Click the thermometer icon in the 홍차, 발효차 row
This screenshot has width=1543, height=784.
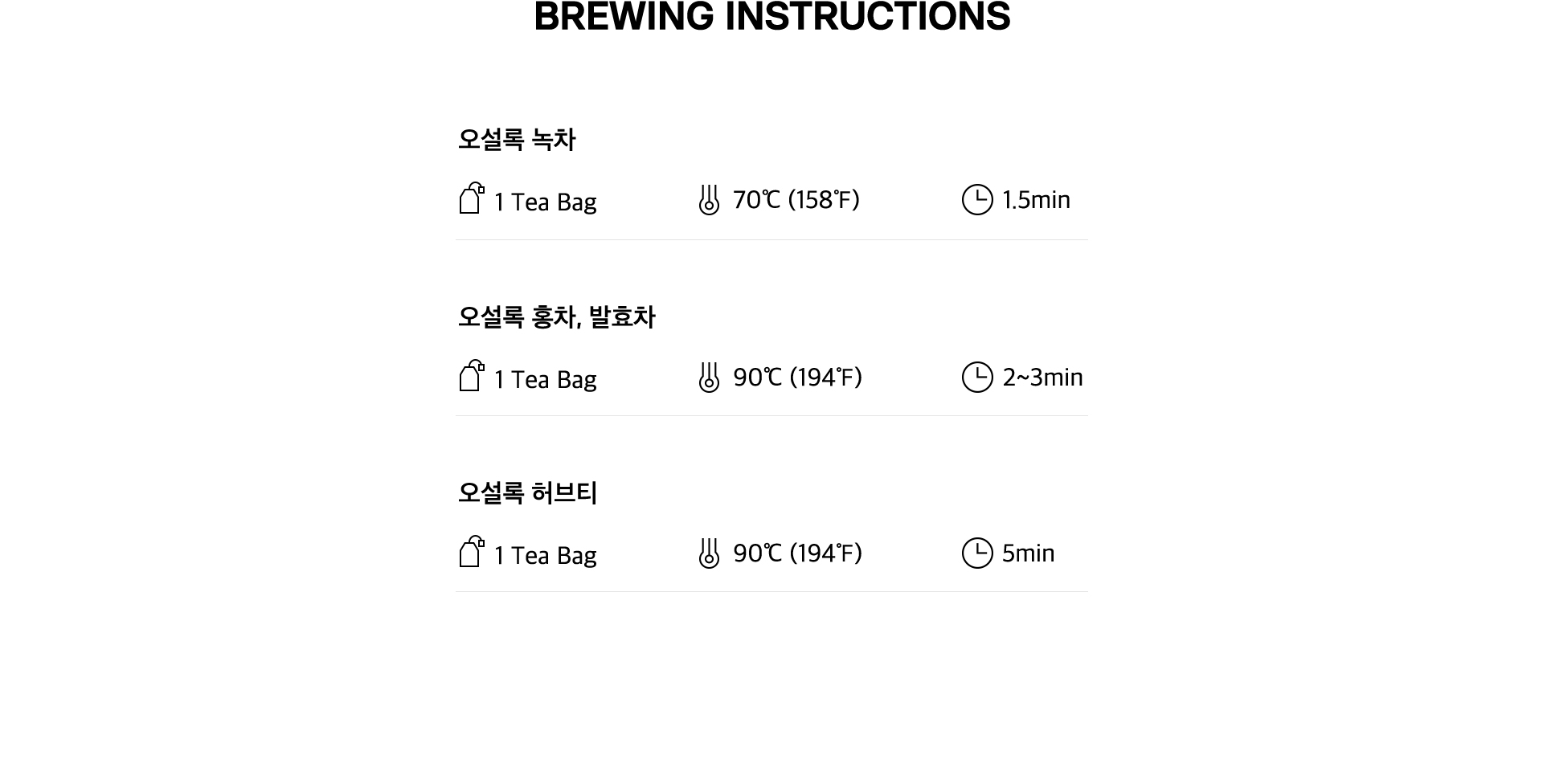click(709, 377)
